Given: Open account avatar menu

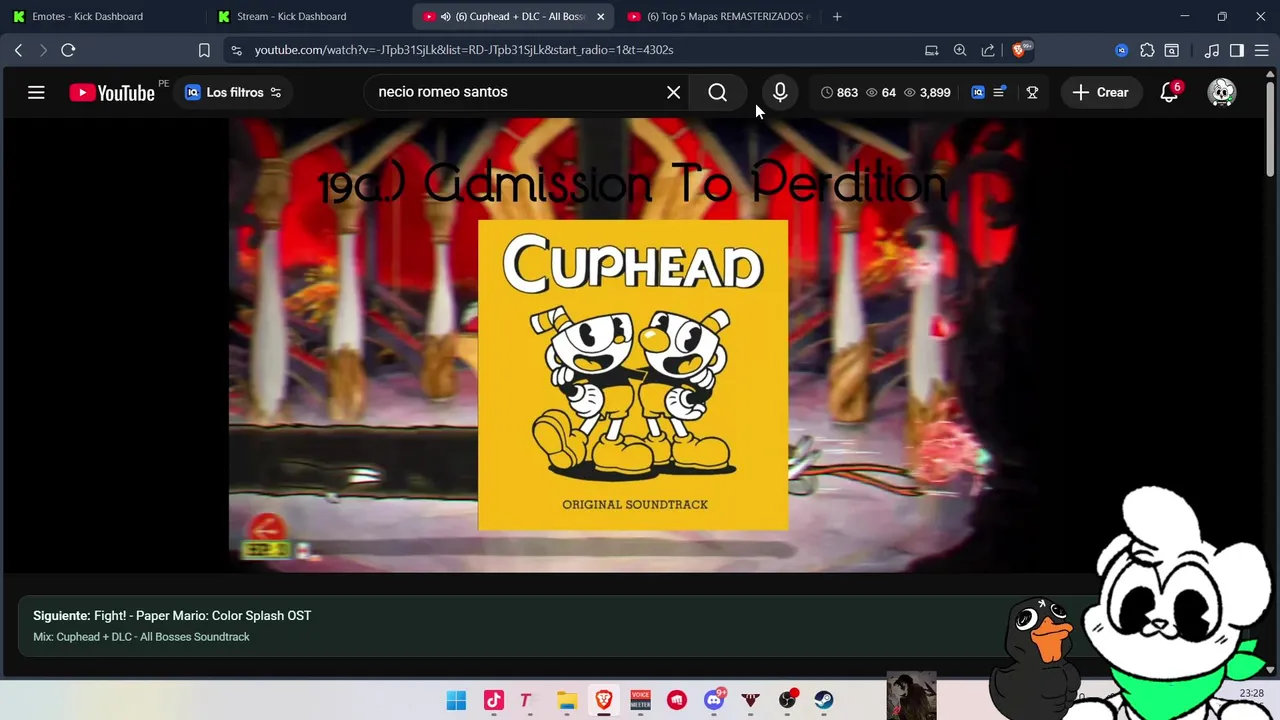Looking at the screenshot, I should (1222, 92).
